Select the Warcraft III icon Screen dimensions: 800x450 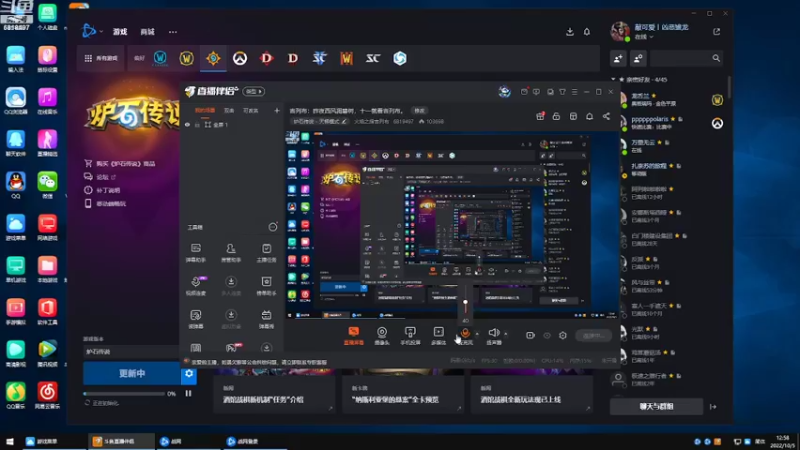pyautogui.click(x=346, y=58)
